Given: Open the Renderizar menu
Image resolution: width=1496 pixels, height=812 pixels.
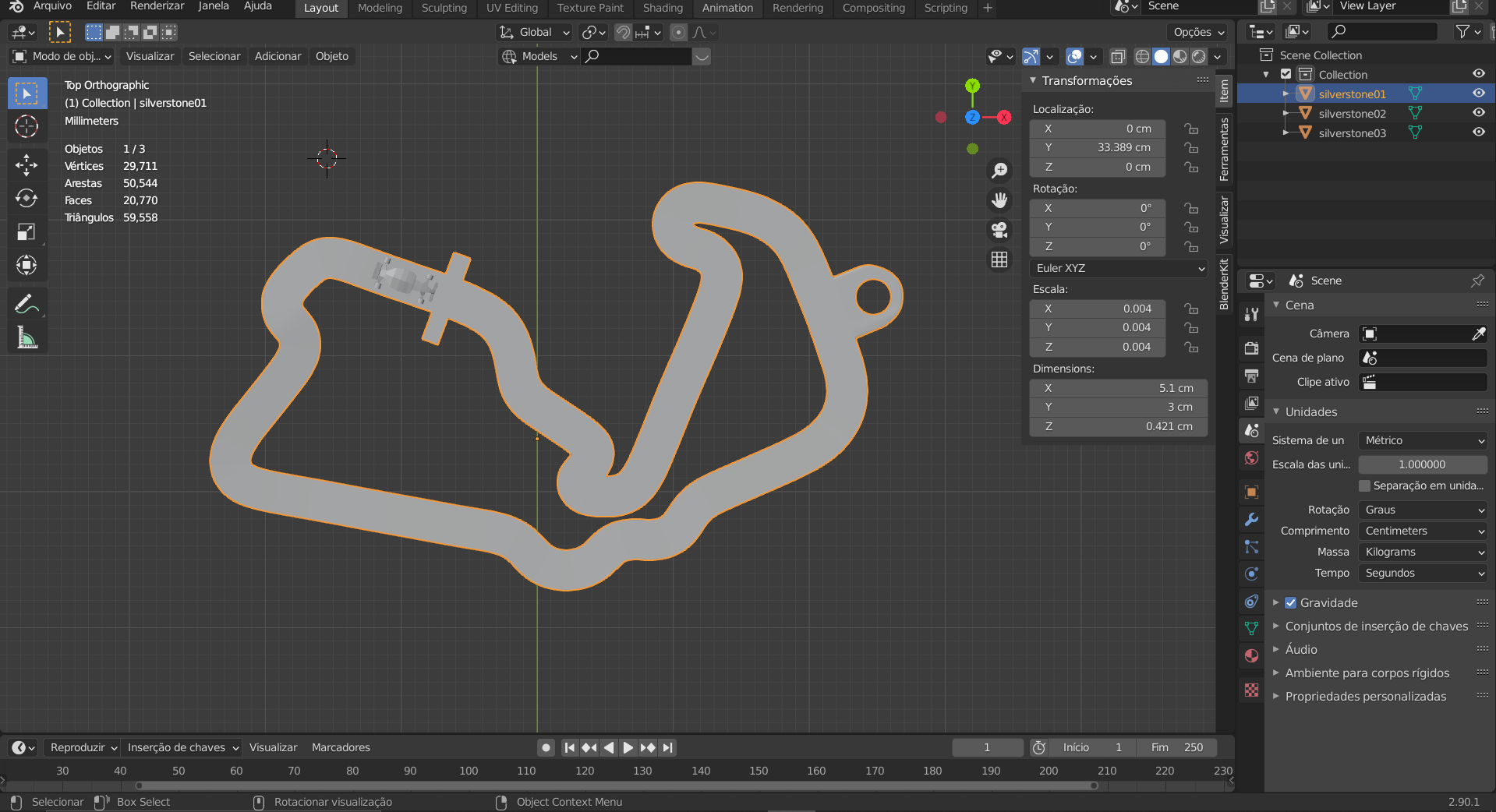Looking at the screenshot, I should tap(157, 6).
